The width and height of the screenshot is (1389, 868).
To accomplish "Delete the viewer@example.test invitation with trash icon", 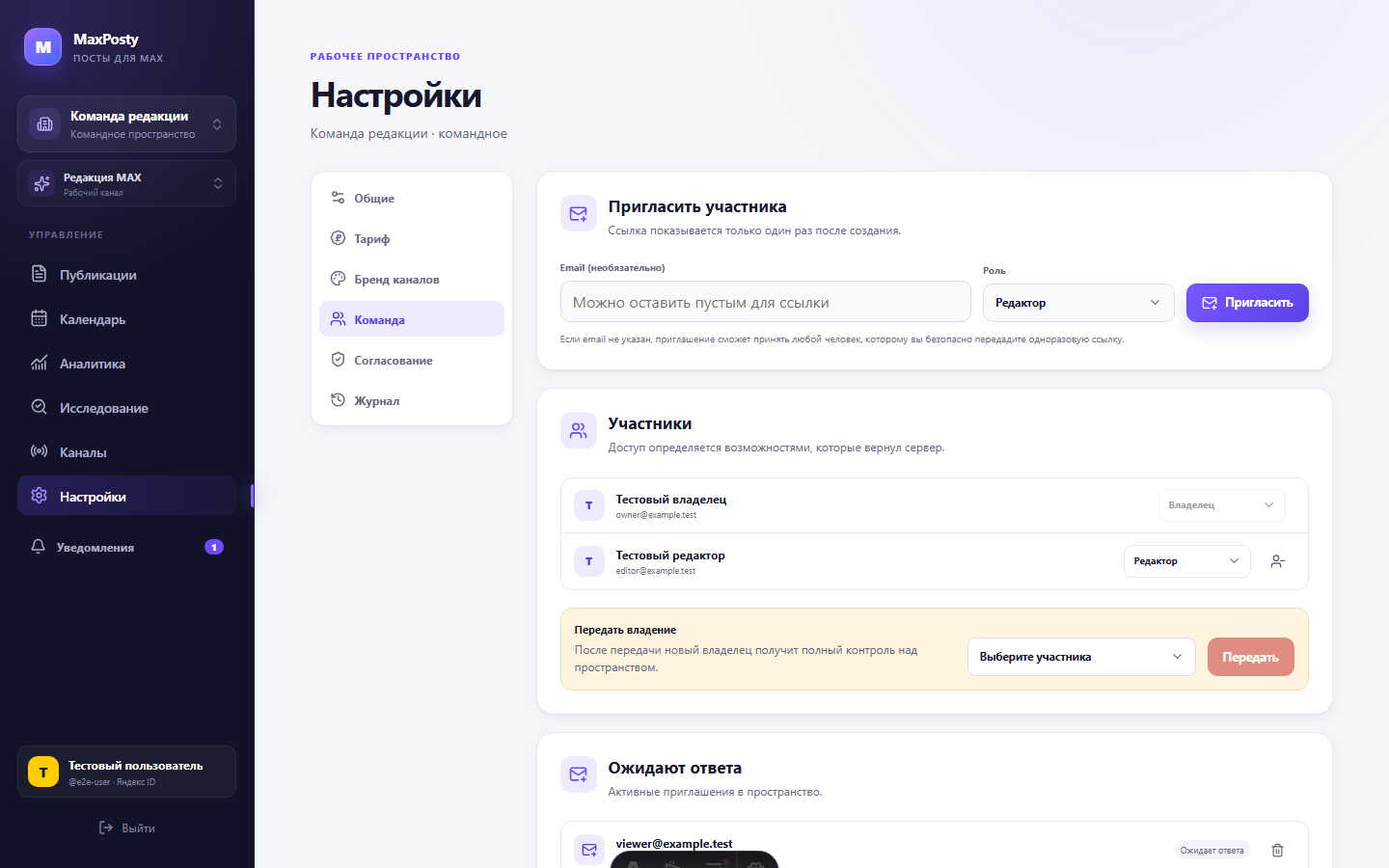I will click(1277, 850).
